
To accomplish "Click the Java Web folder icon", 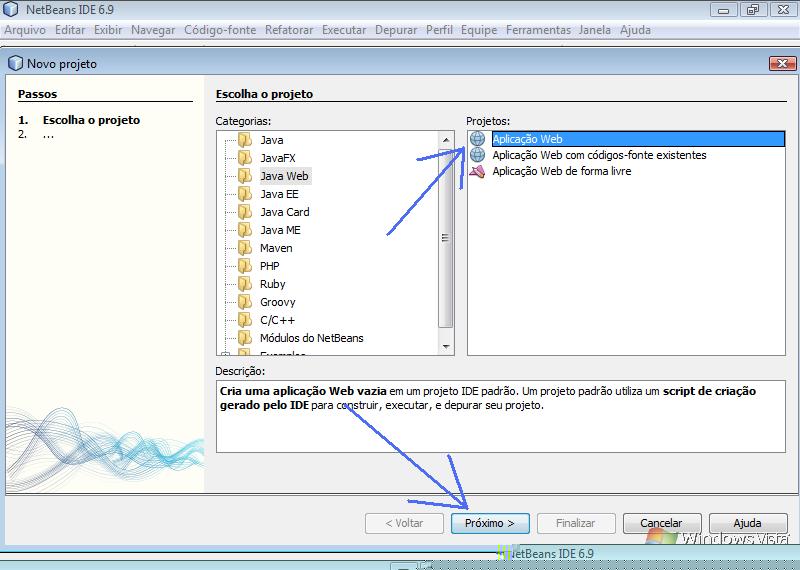I will (245, 176).
